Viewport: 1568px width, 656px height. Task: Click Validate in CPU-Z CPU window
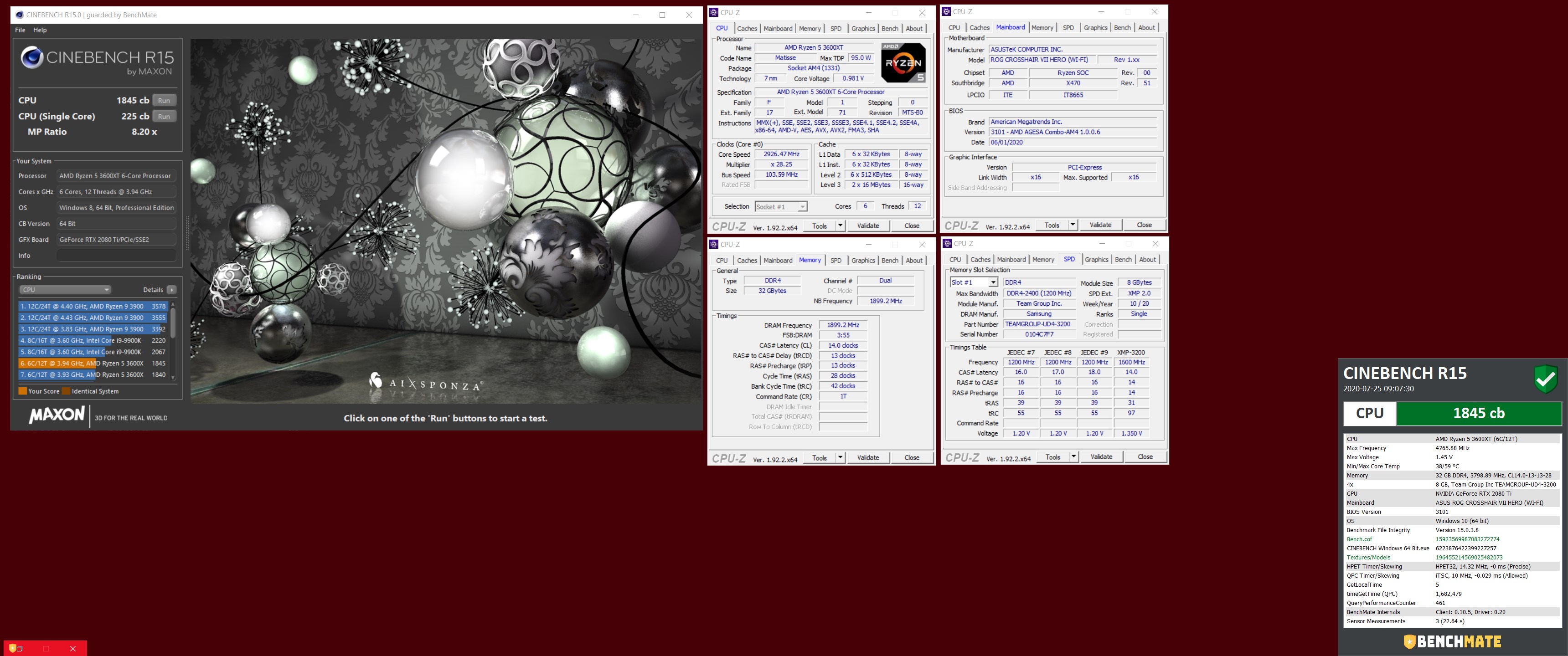(x=867, y=226)
